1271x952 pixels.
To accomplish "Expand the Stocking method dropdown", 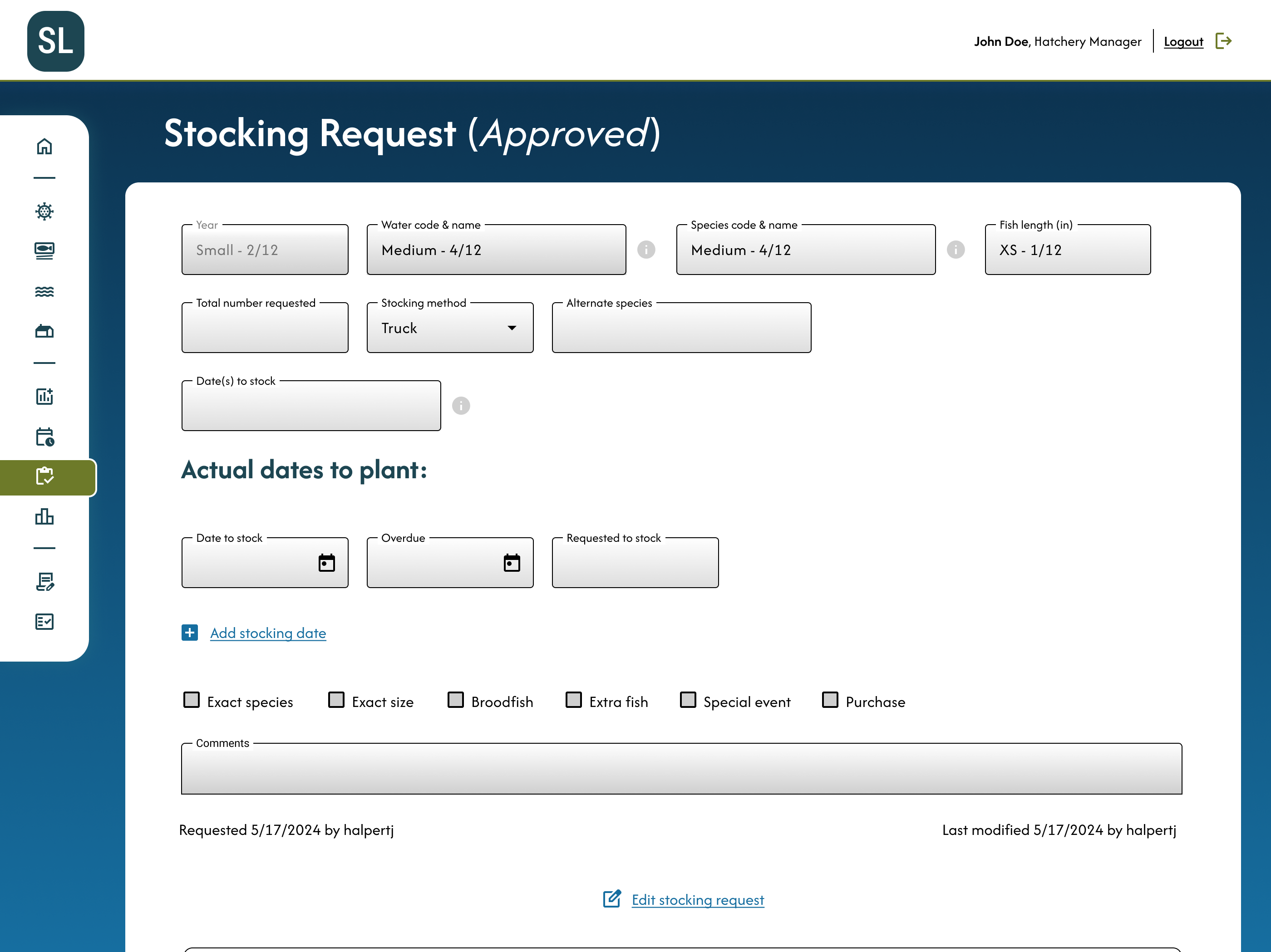I will point(450,328).
